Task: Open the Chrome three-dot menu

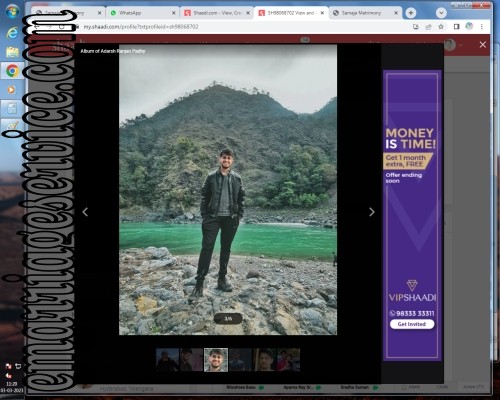Action: click(x=482, y=27)
